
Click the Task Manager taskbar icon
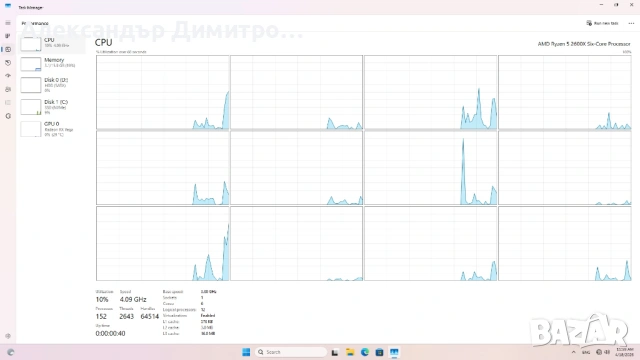tap(394, 352)
